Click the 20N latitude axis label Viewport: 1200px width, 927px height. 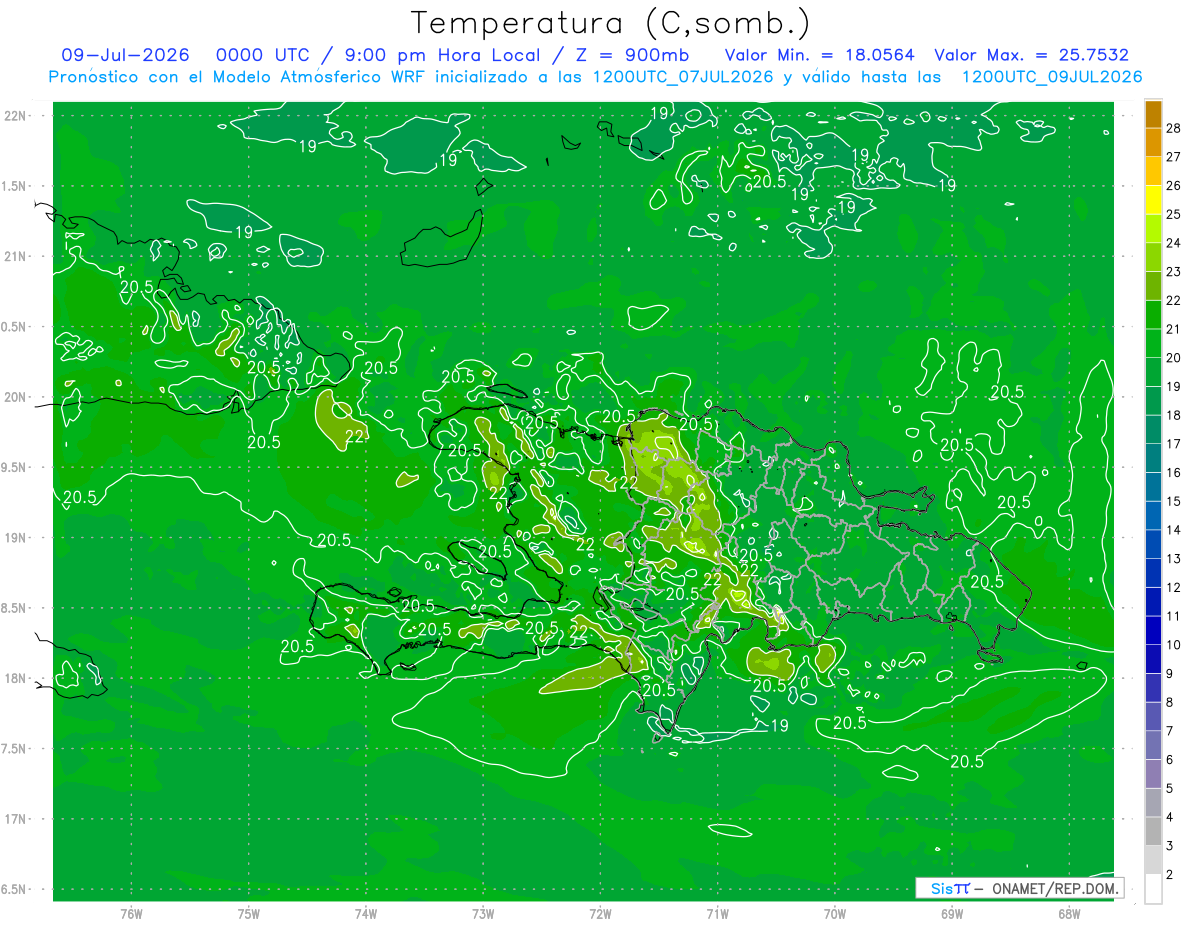[x=15, y=397]
